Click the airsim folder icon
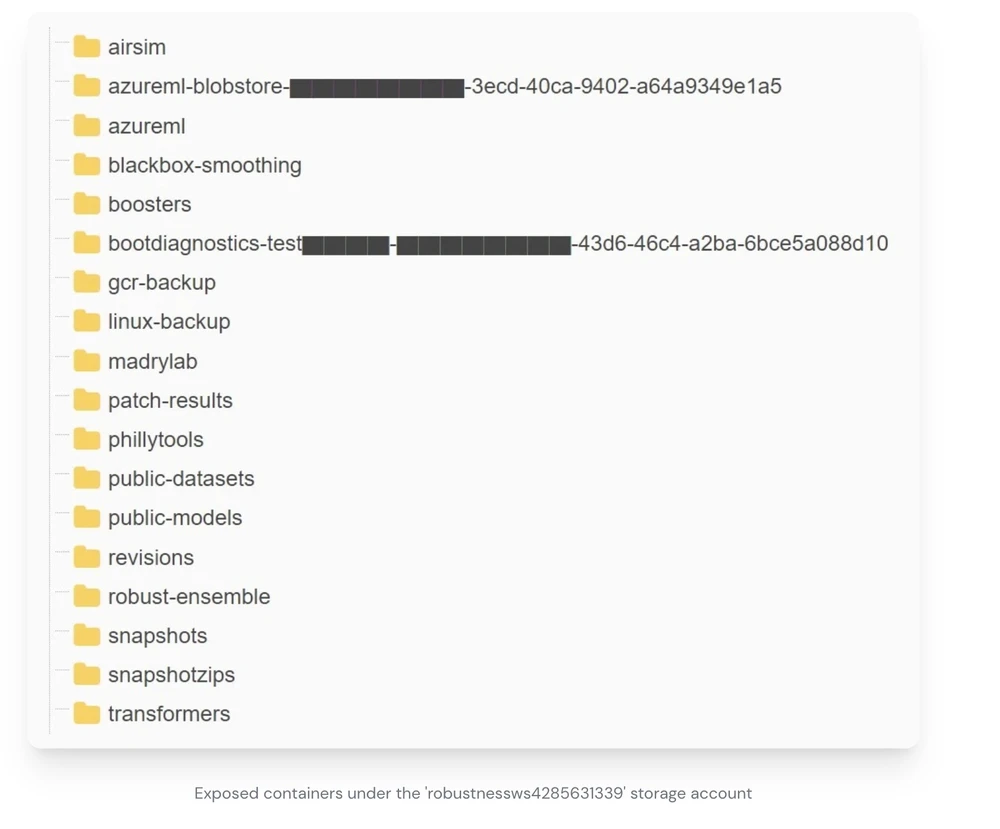Screen dimensions: 1000x829 point(87,47)
